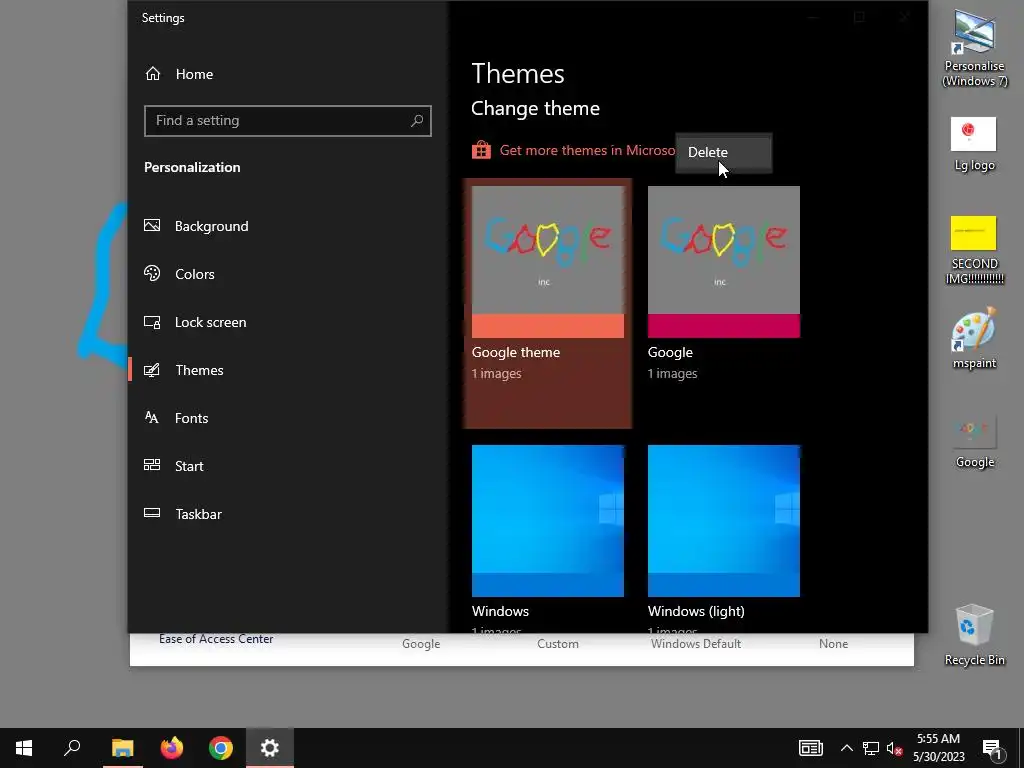
Task: Open the Recycle Bin
Action: [x=974, y=634]
